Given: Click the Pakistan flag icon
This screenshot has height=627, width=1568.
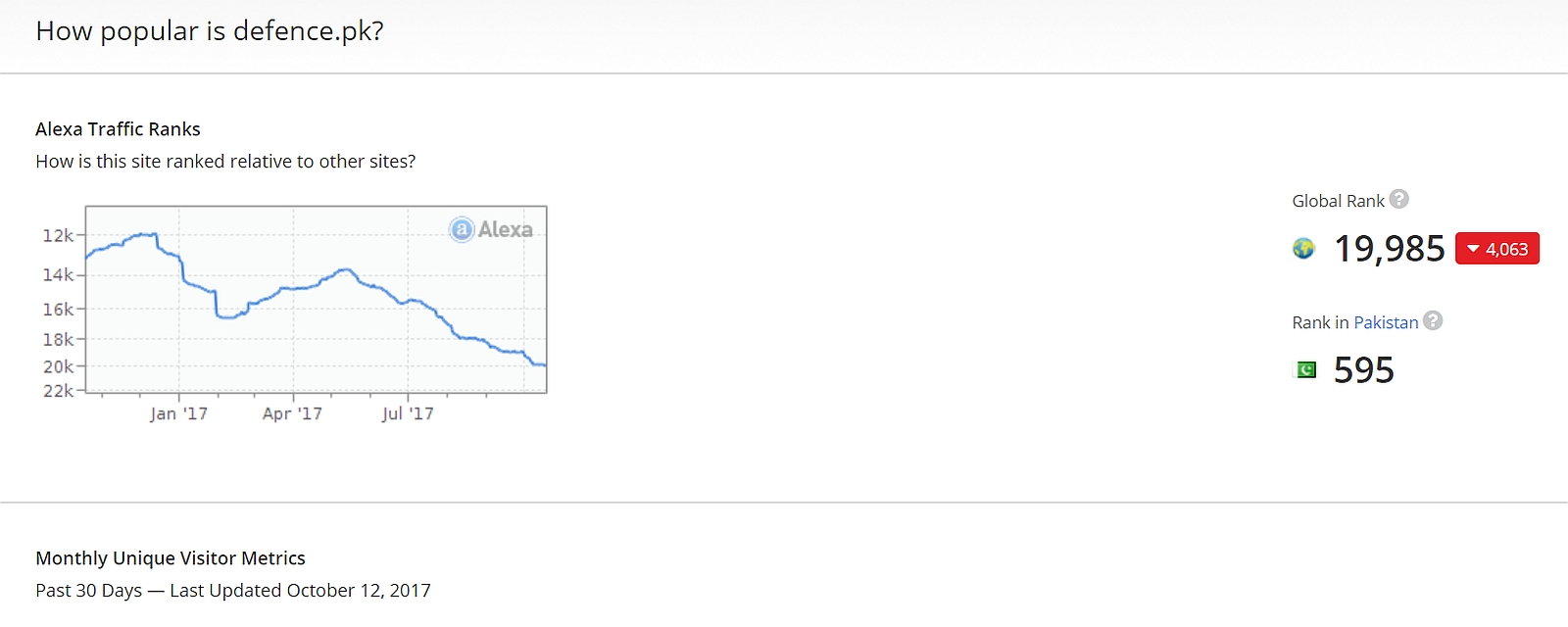Looking at the screenshot, I should (x=1306, y=369).
